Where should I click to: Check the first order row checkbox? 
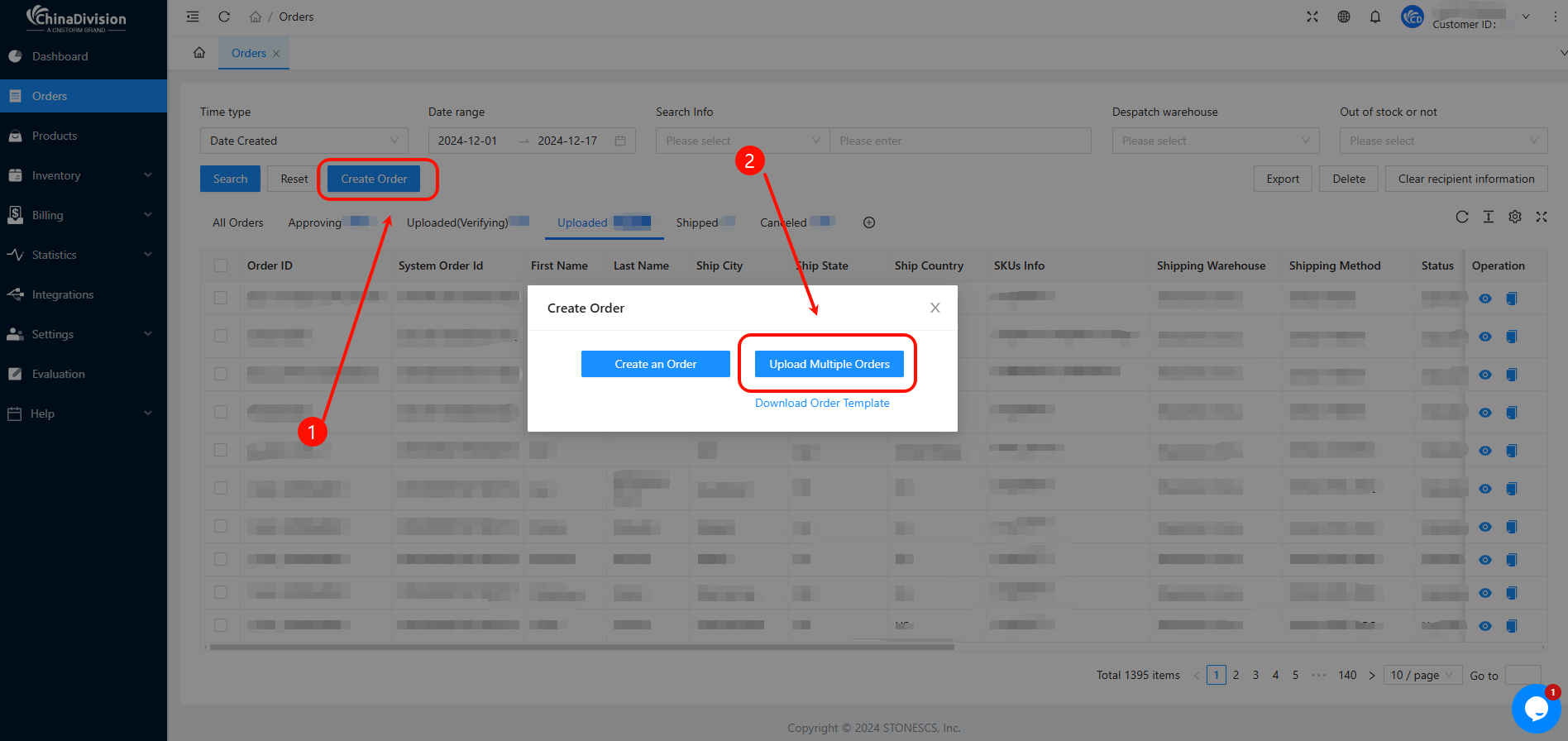click(x=221, y=298)
